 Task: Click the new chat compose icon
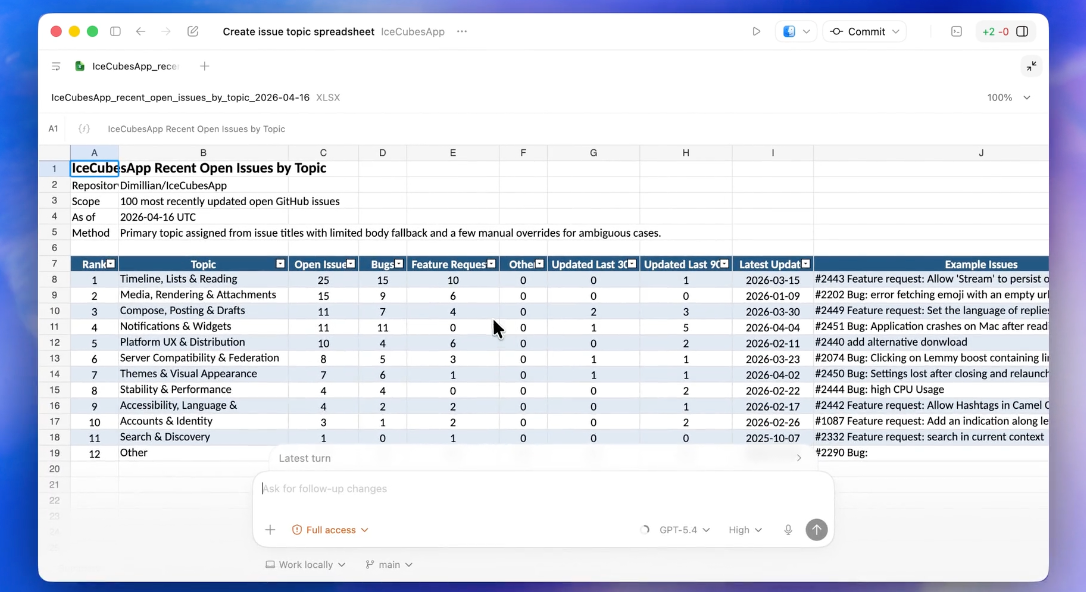pyautogui.click(x=193, y=32)
